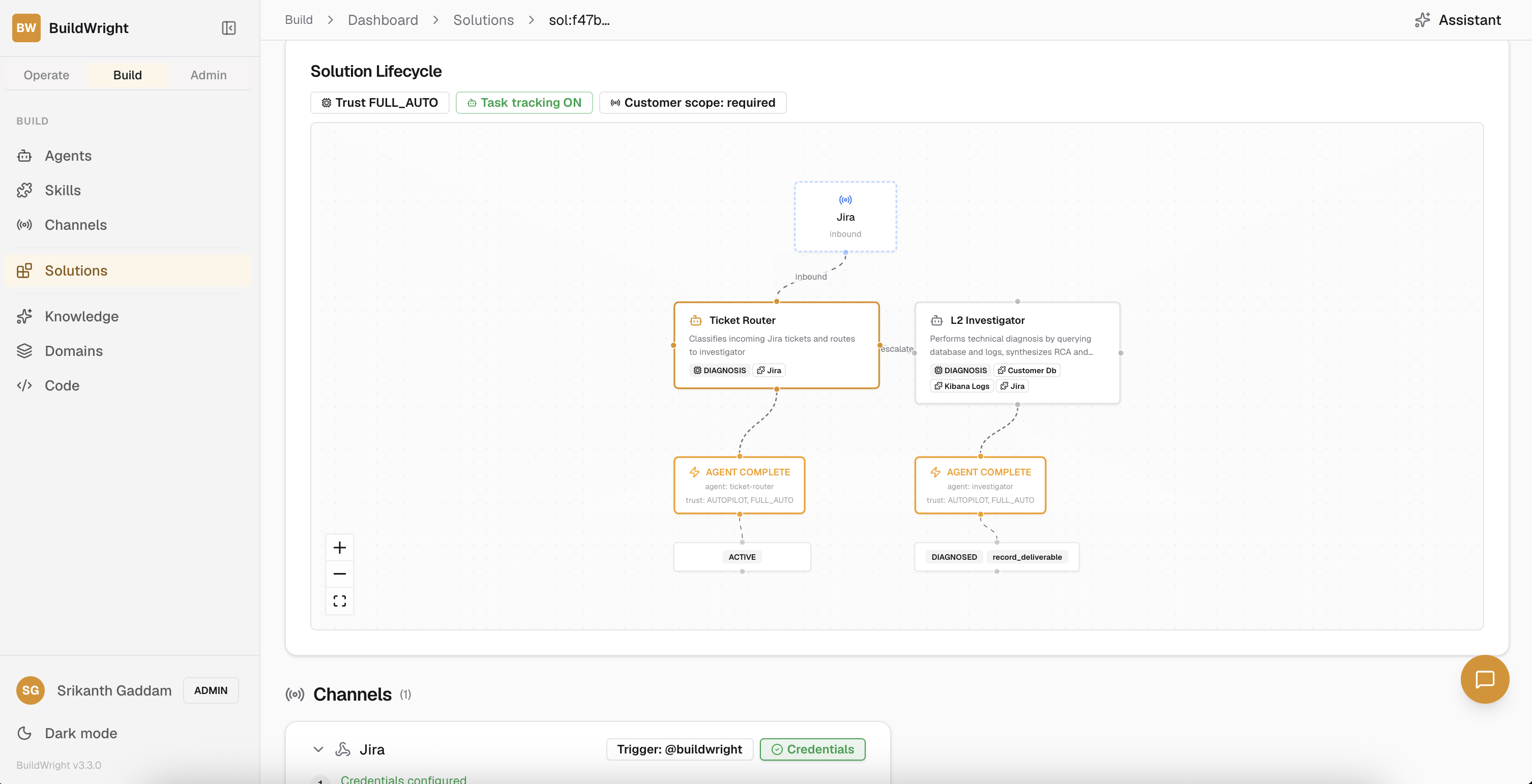The image size is (1532, 784).
Task: Click the escalate edge label
Action: (896, 349)
